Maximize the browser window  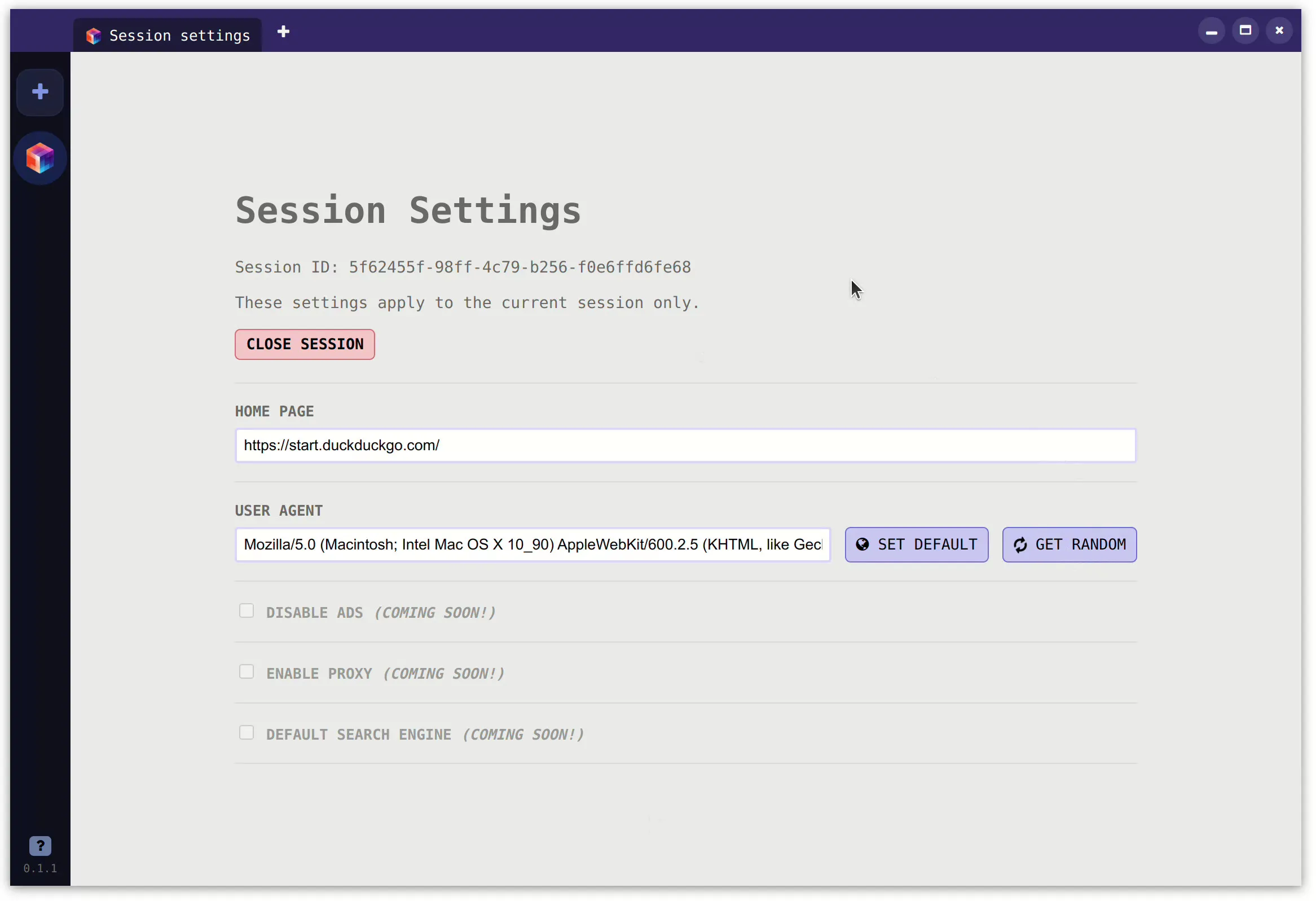(1245, 30)
